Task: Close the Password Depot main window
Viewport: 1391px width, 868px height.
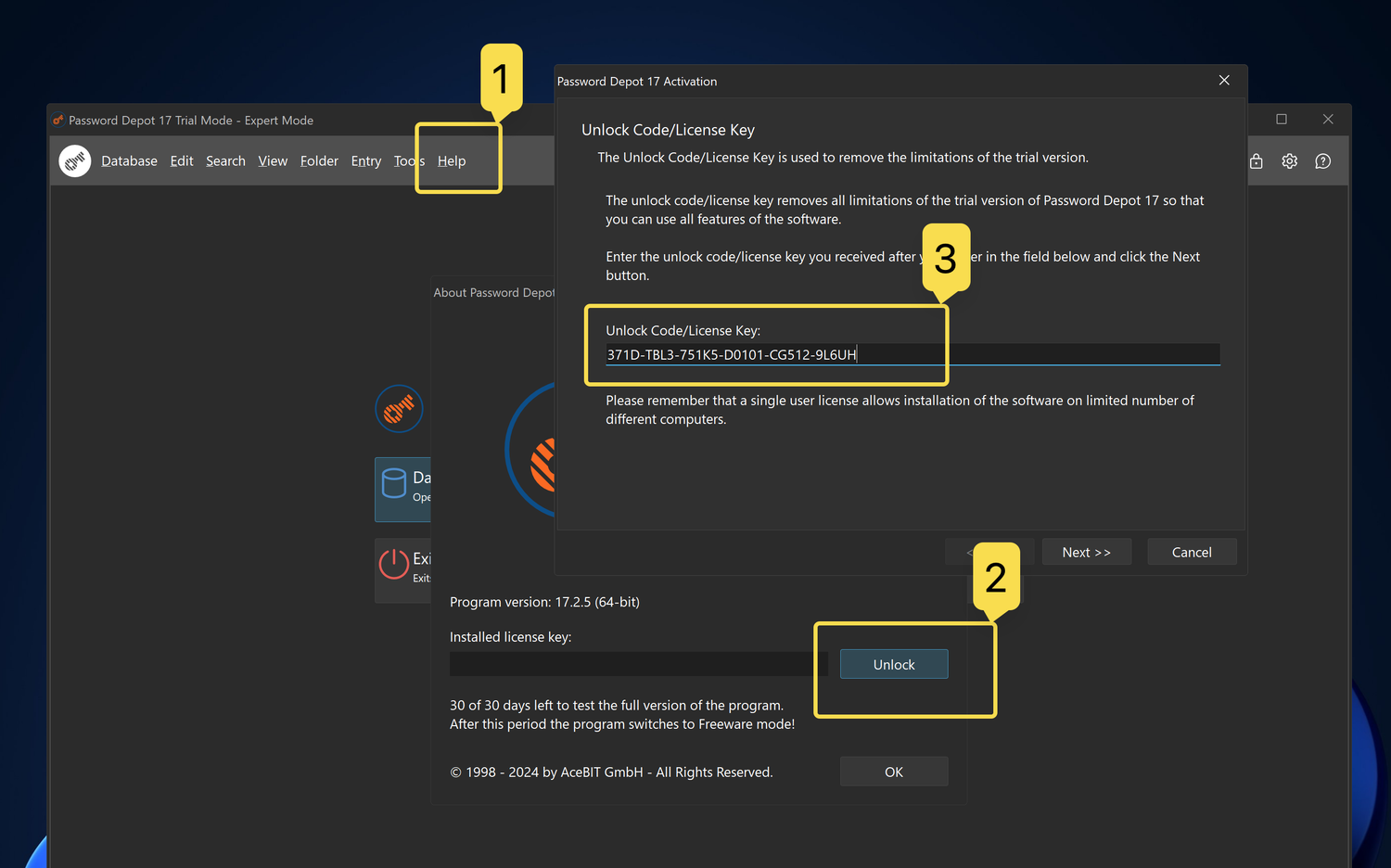Action: click(1328, 120)
